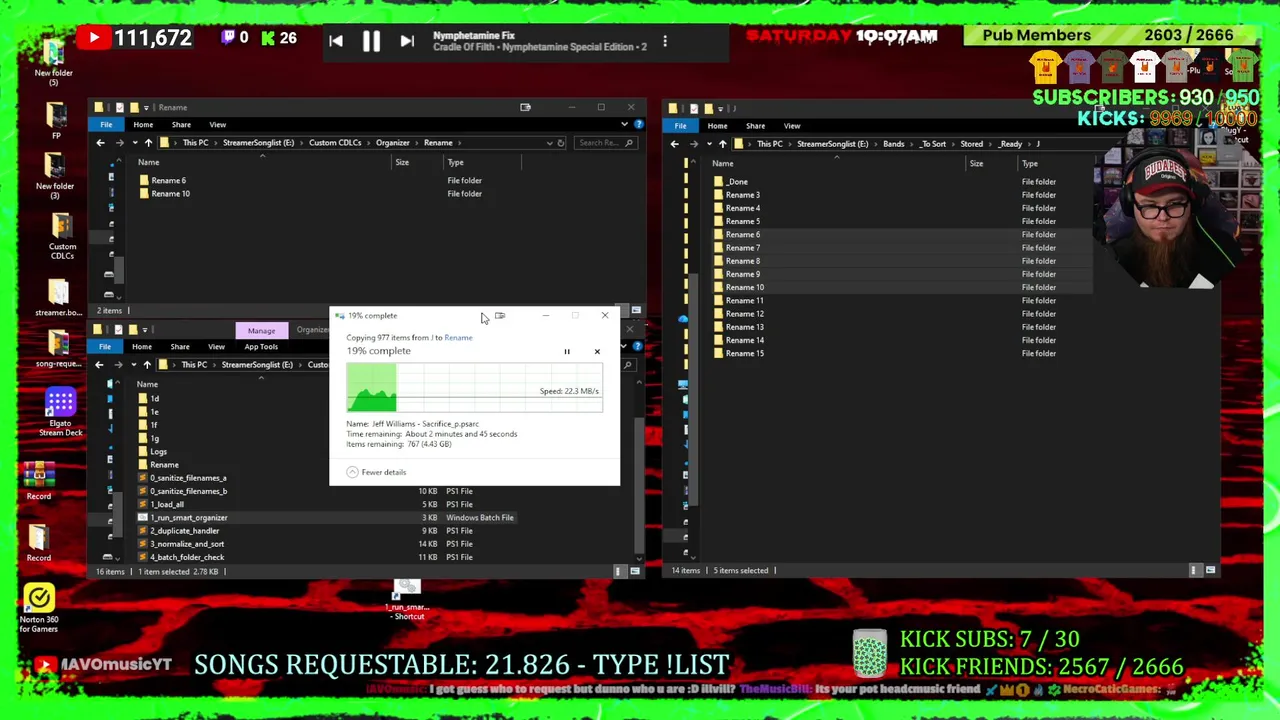Open Help in the top-left Rename window
The width and height of the screenshot is (1280, 720).
(x=639, y=125)
